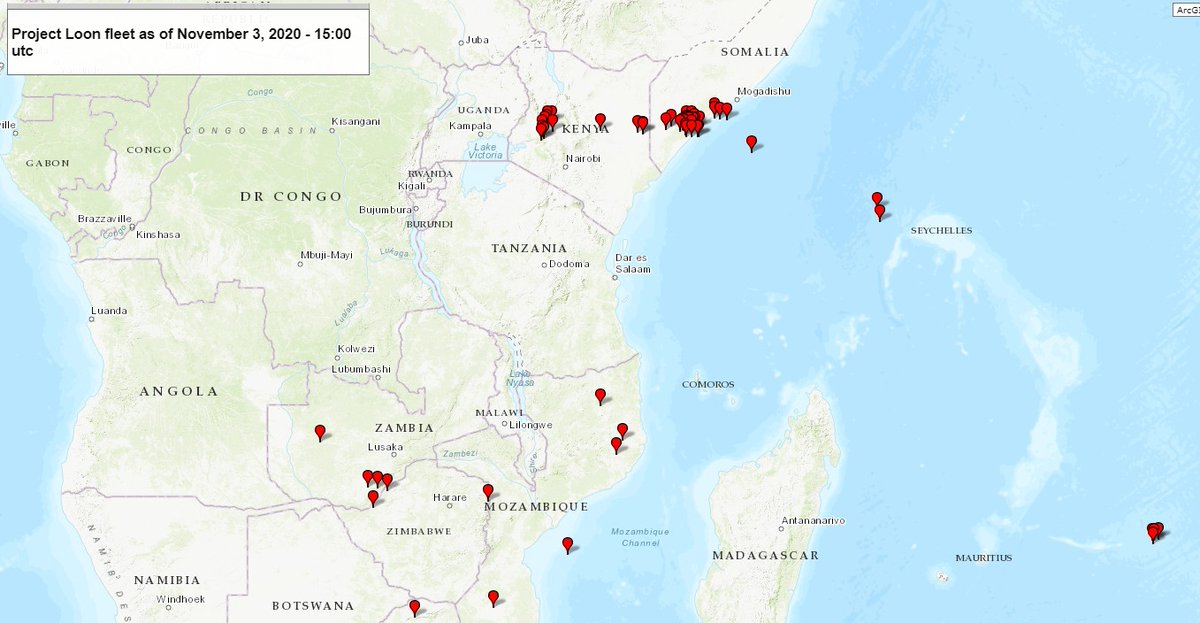Click the single marker in central Kenya above Nairobi
This screenshot has width=1200, height=623.
[x=600, y=120]
